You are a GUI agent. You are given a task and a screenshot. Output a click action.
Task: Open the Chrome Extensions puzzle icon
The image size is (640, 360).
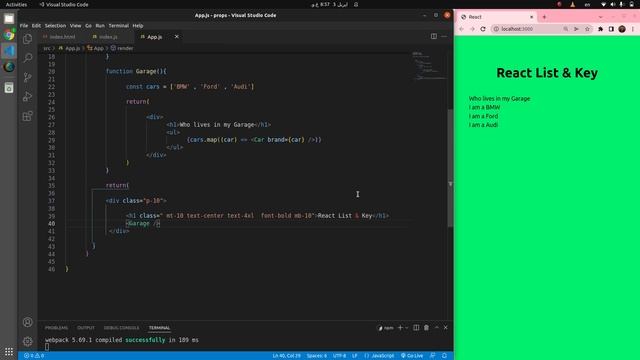tap(600, 29)
